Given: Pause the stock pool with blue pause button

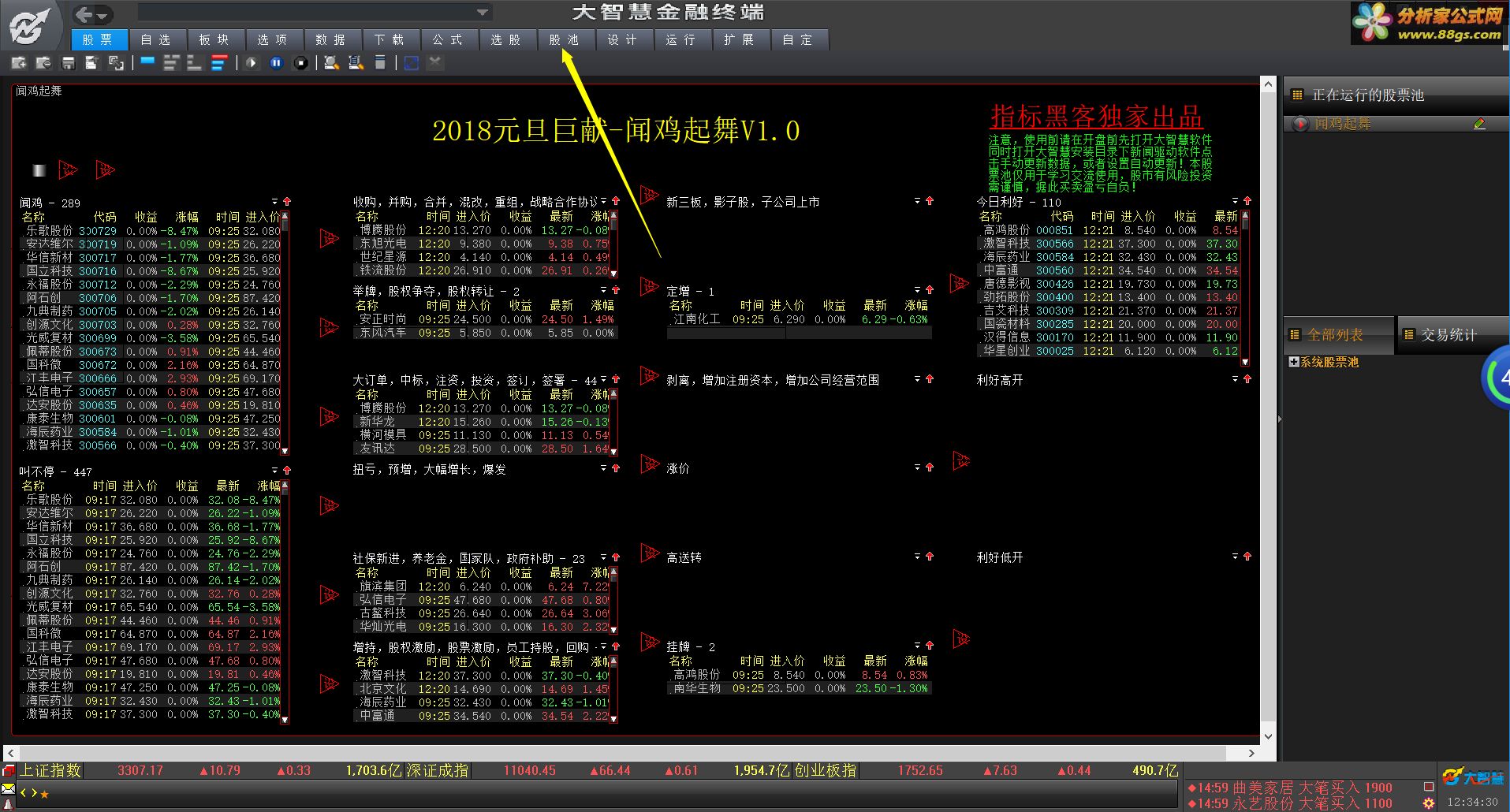Looking at the screenshot, I should 276,63.
